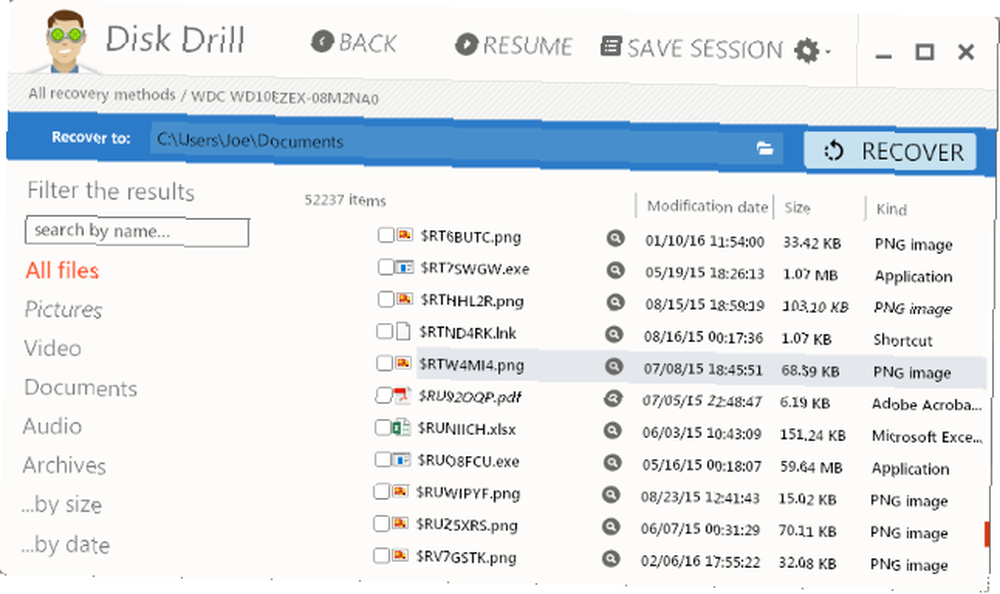
Task: Filter results by Video
Action: click(x=53, y=348)
